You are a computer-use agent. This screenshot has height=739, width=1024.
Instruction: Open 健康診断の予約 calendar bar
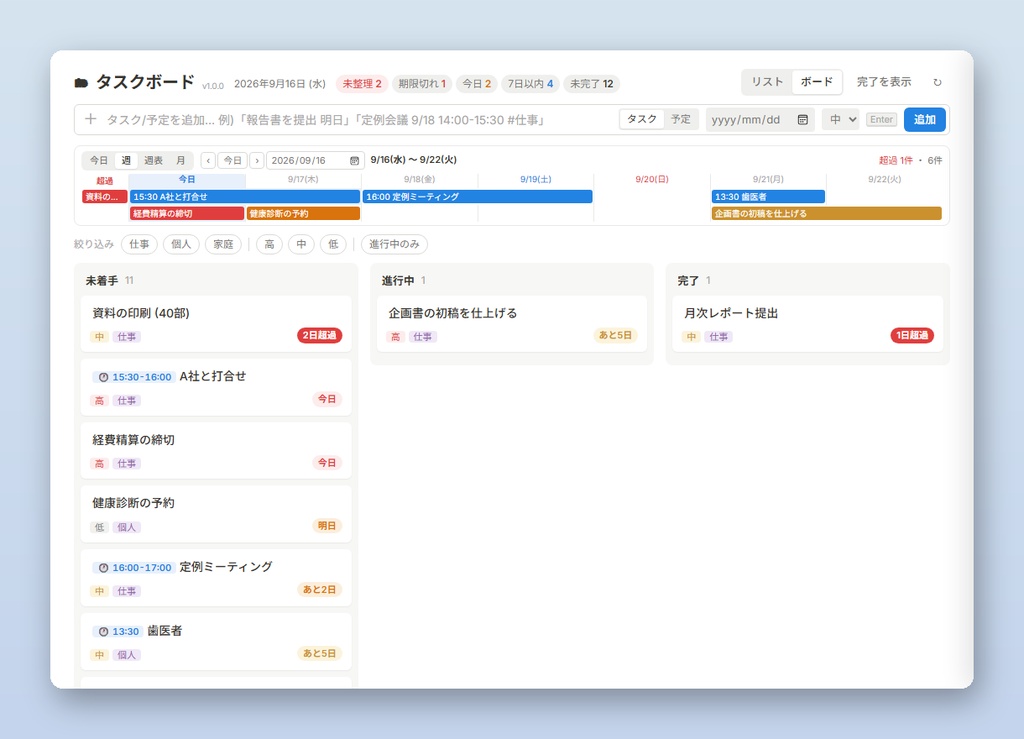coord(304,213)
